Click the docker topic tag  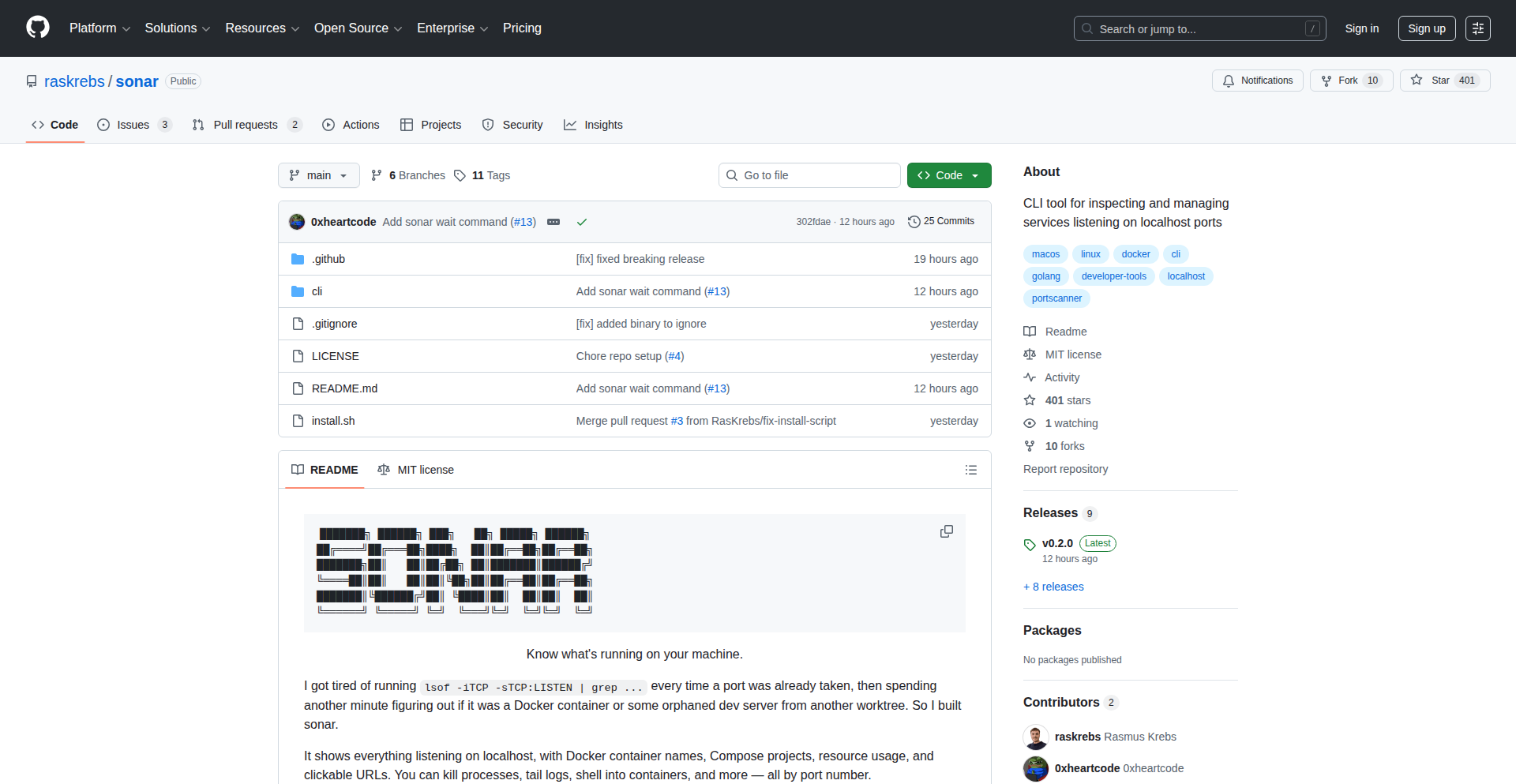click(x=1135, y=254)
